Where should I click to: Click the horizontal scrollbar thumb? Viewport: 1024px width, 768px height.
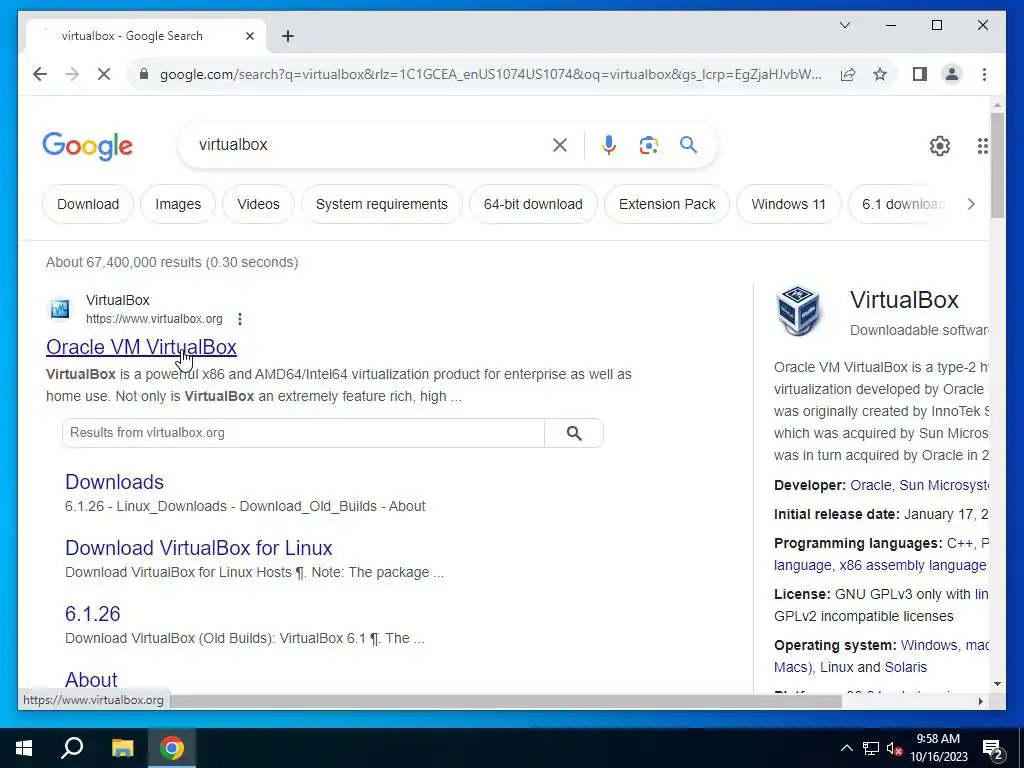(x=505, y=701)
